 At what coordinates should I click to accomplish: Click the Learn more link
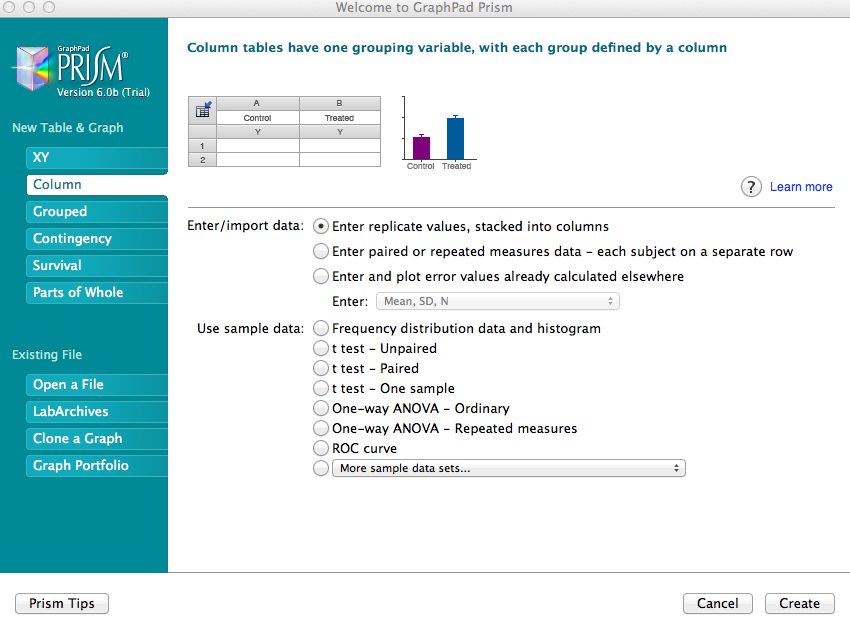(801, 187)
